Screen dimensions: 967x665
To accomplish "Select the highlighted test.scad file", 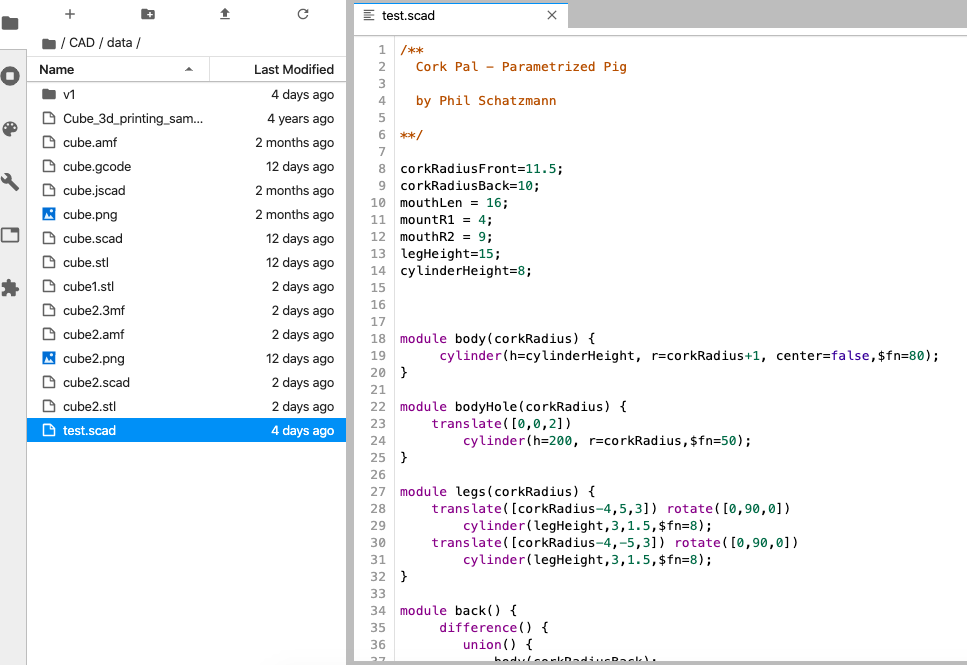I will pyautogui.click(x=186, y=431).
